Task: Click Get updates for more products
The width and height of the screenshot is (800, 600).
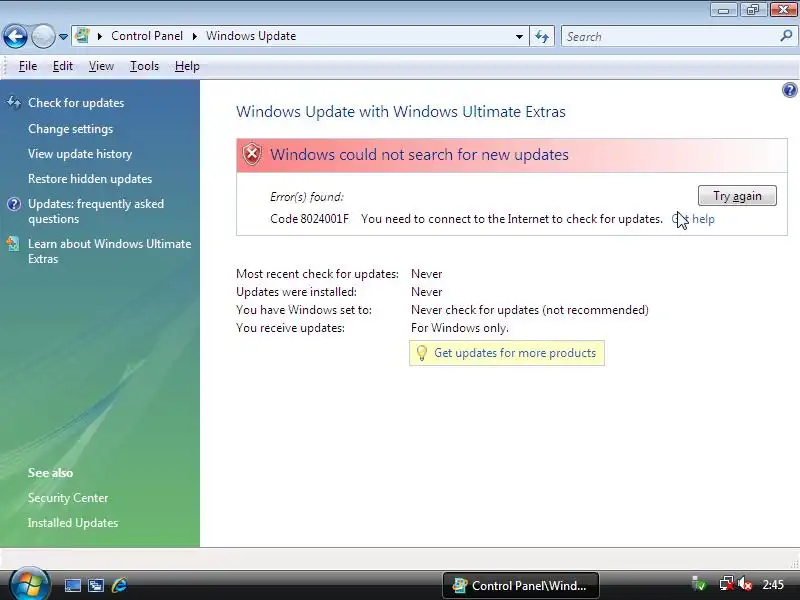Action: click(x=515, y=353)
